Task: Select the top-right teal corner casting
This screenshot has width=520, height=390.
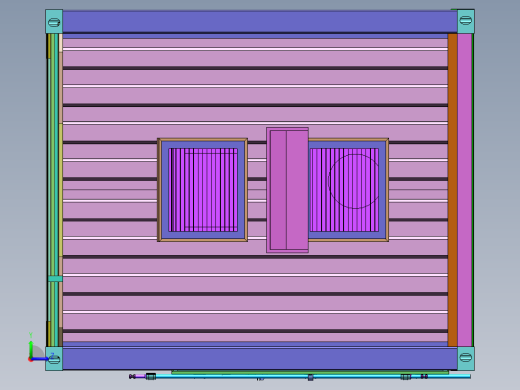Action: click(466, 21)
